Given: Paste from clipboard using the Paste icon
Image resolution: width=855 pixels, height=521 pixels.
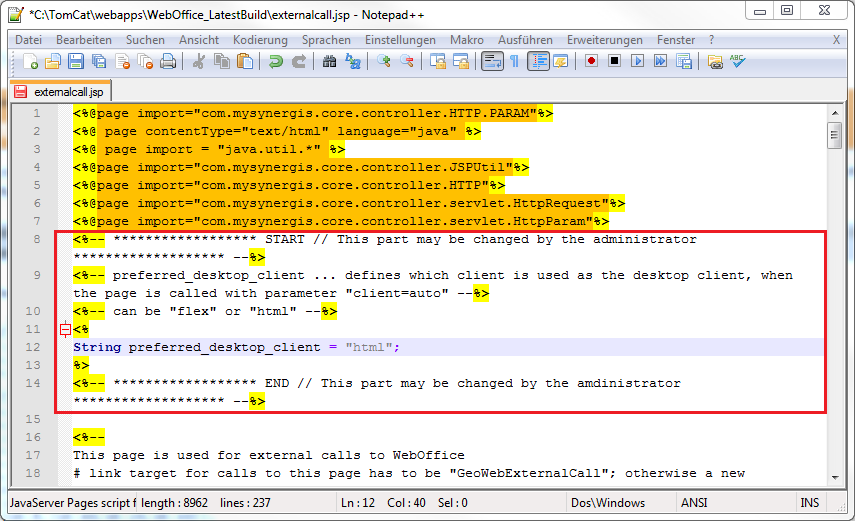Looking at the screenshot, I should [245, 62].
